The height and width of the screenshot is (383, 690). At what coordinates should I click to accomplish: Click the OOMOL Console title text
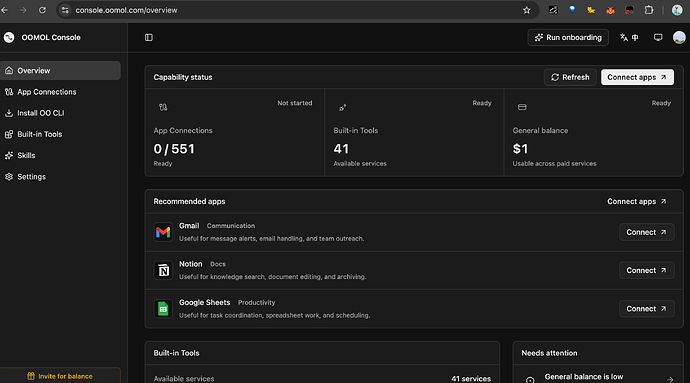51,37
